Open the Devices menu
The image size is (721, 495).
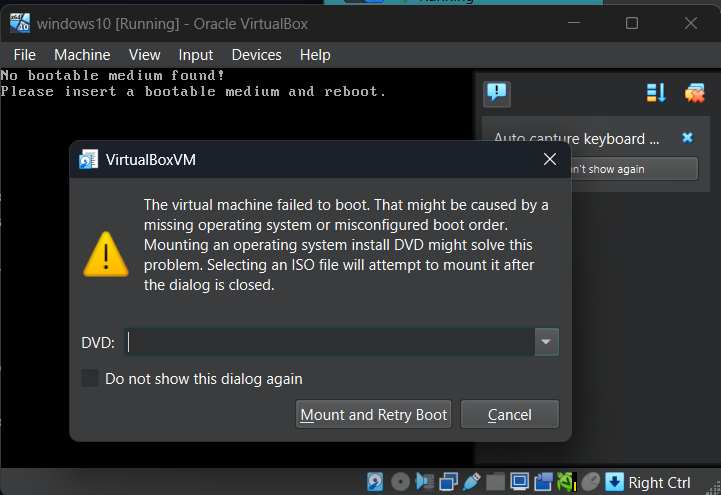[257, 55]
